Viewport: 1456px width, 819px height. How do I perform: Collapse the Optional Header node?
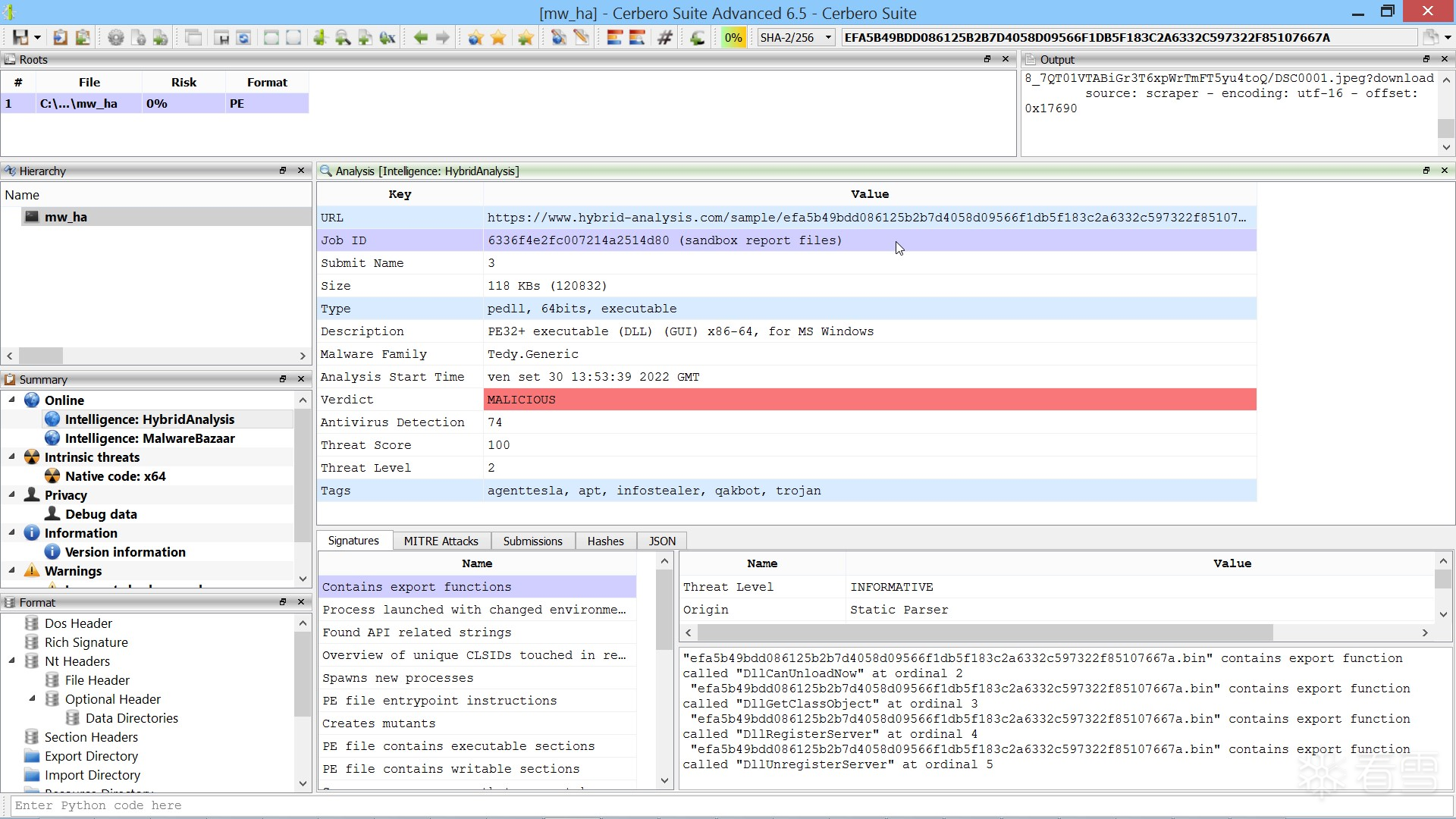click(x=32, y=698)
